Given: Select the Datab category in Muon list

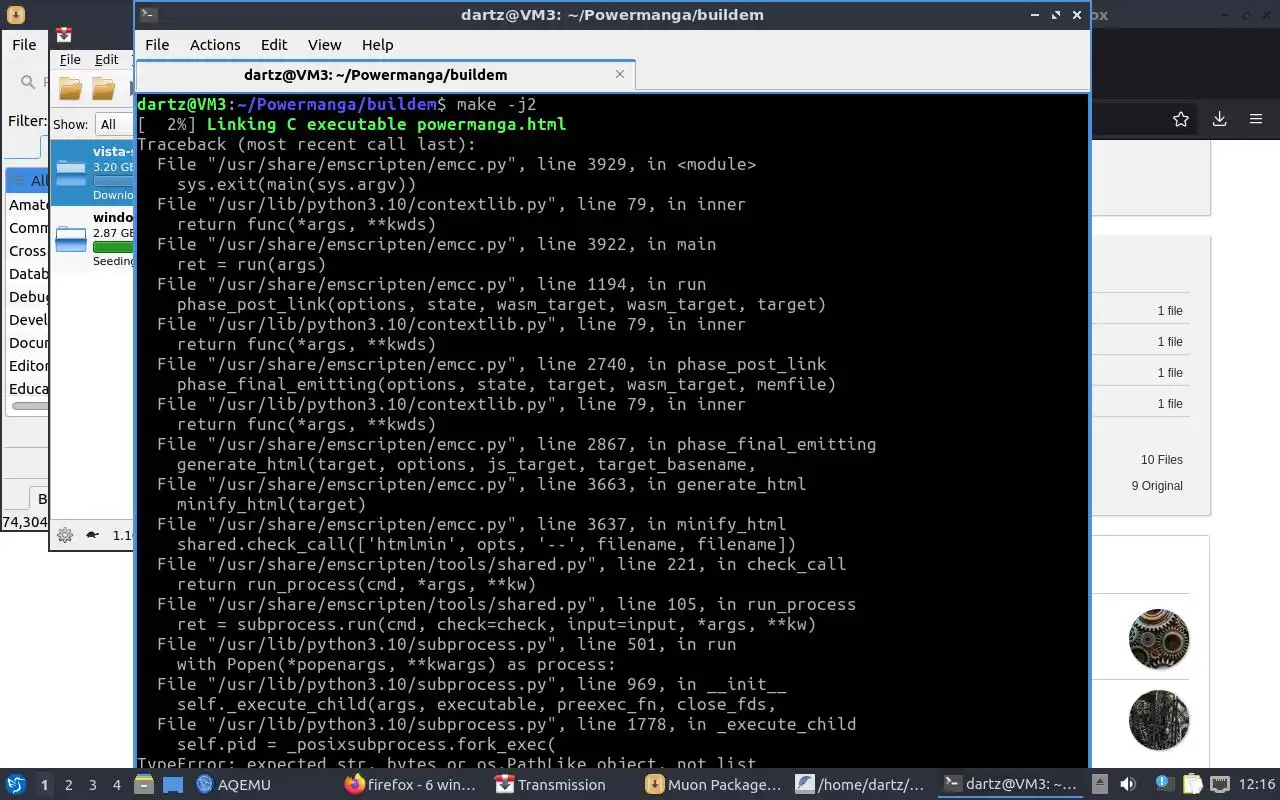Looking at the screenshot, I should (x=28, y=274).
